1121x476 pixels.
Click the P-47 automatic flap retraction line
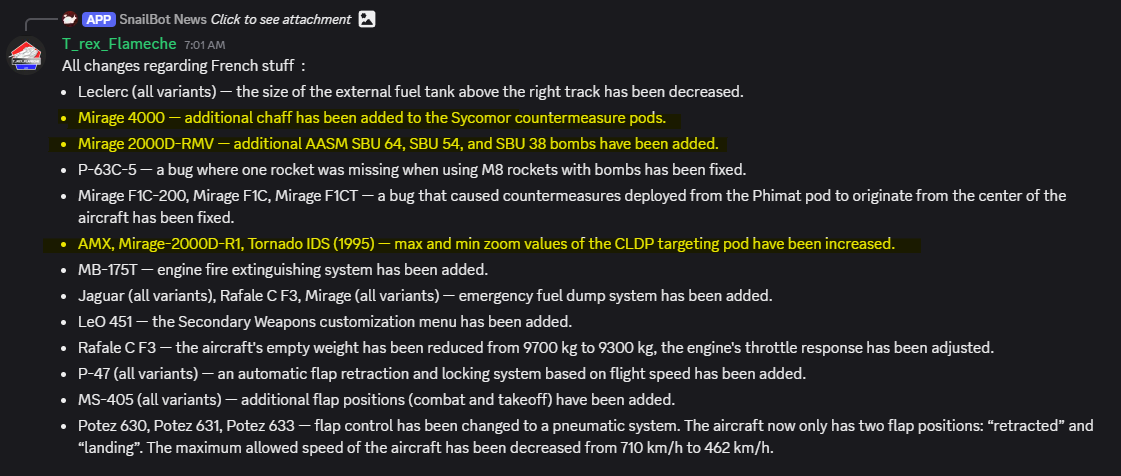click(x=442, y=374)
